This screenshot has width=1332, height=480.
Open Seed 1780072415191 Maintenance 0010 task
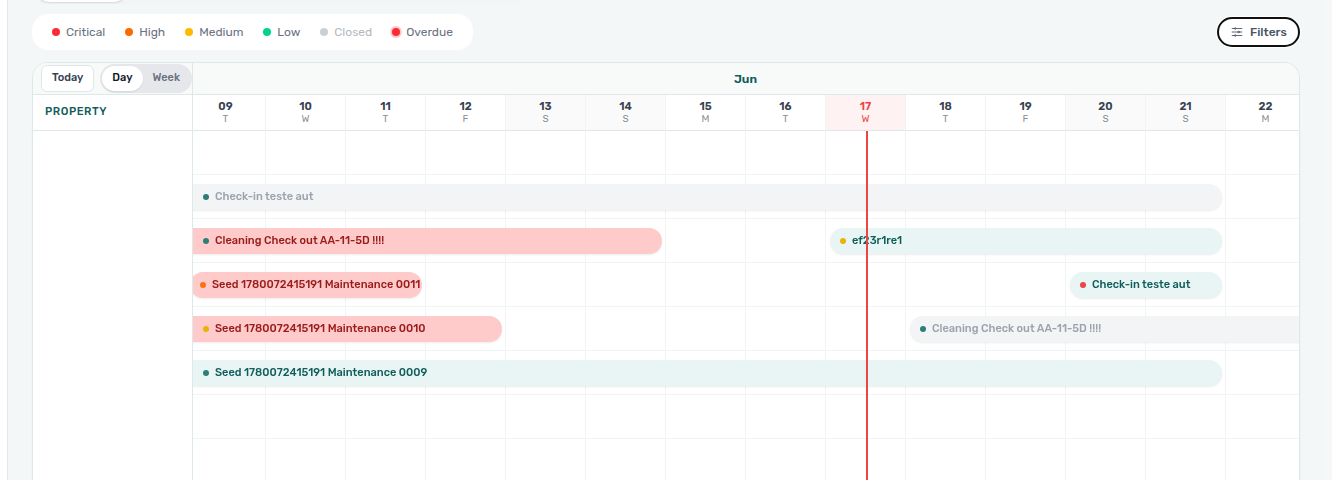pyautogui.click(x=347, y=329)
